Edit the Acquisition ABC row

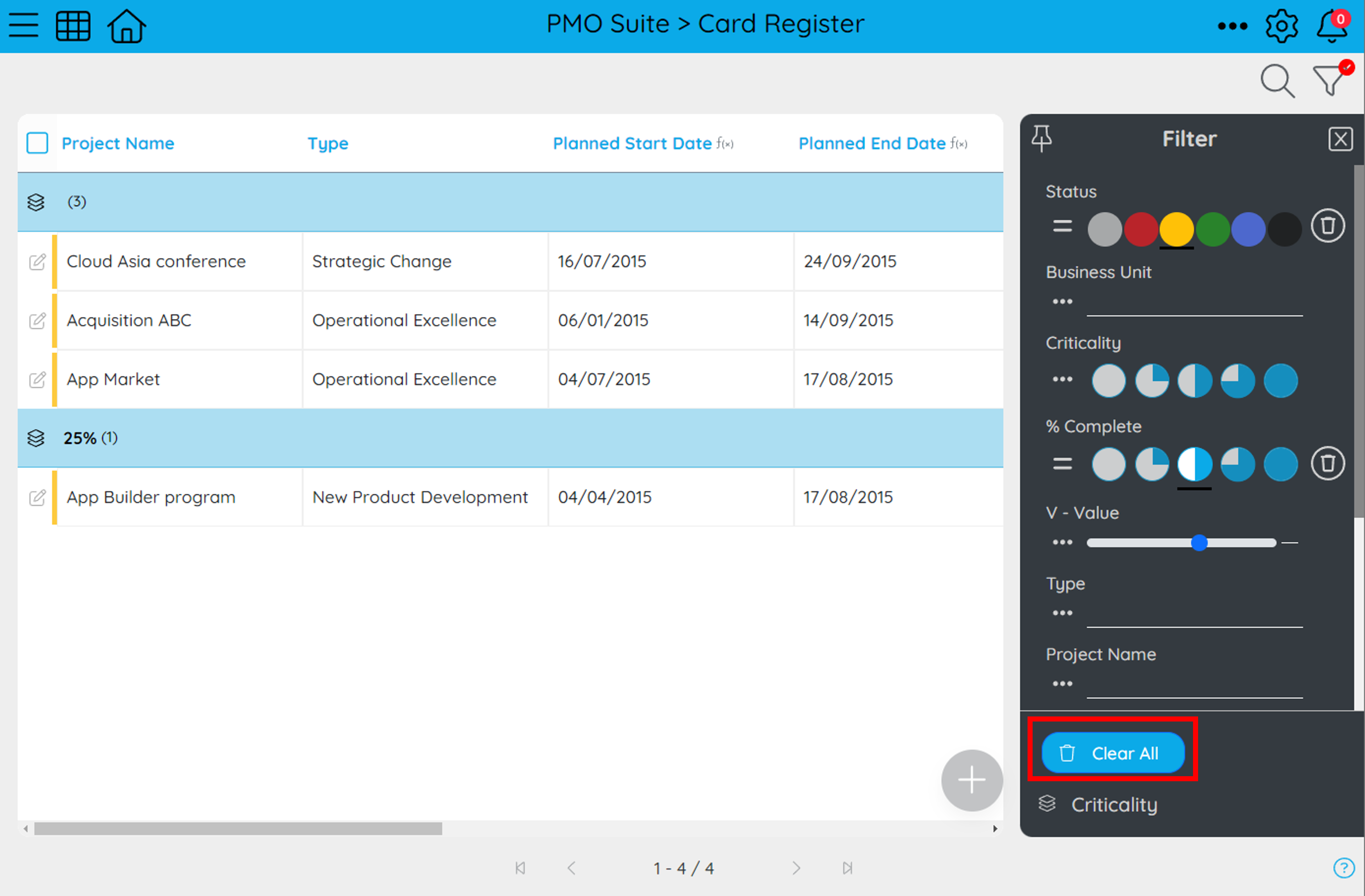point(37,321)
